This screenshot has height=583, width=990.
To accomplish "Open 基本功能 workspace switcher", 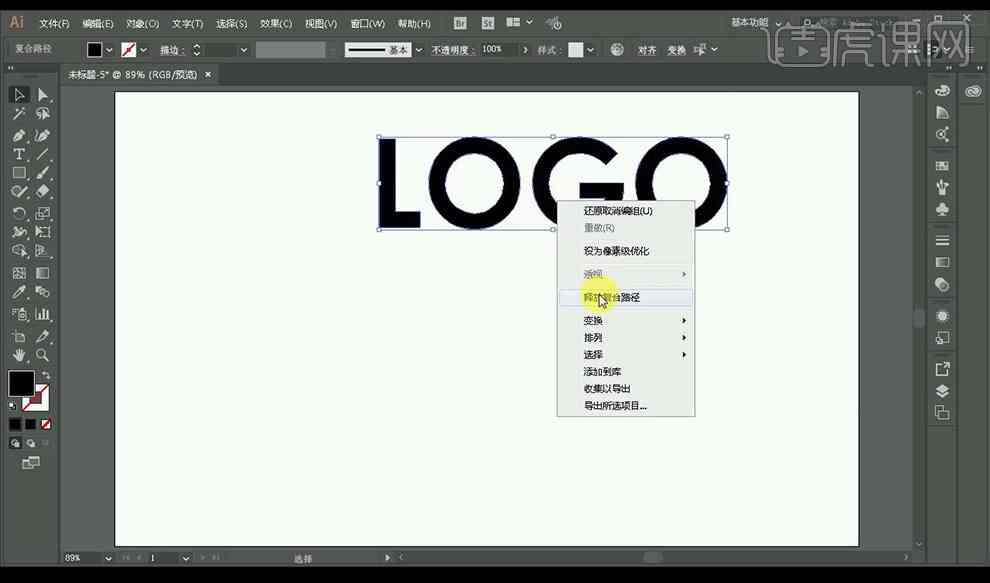I will coord(756,23).
